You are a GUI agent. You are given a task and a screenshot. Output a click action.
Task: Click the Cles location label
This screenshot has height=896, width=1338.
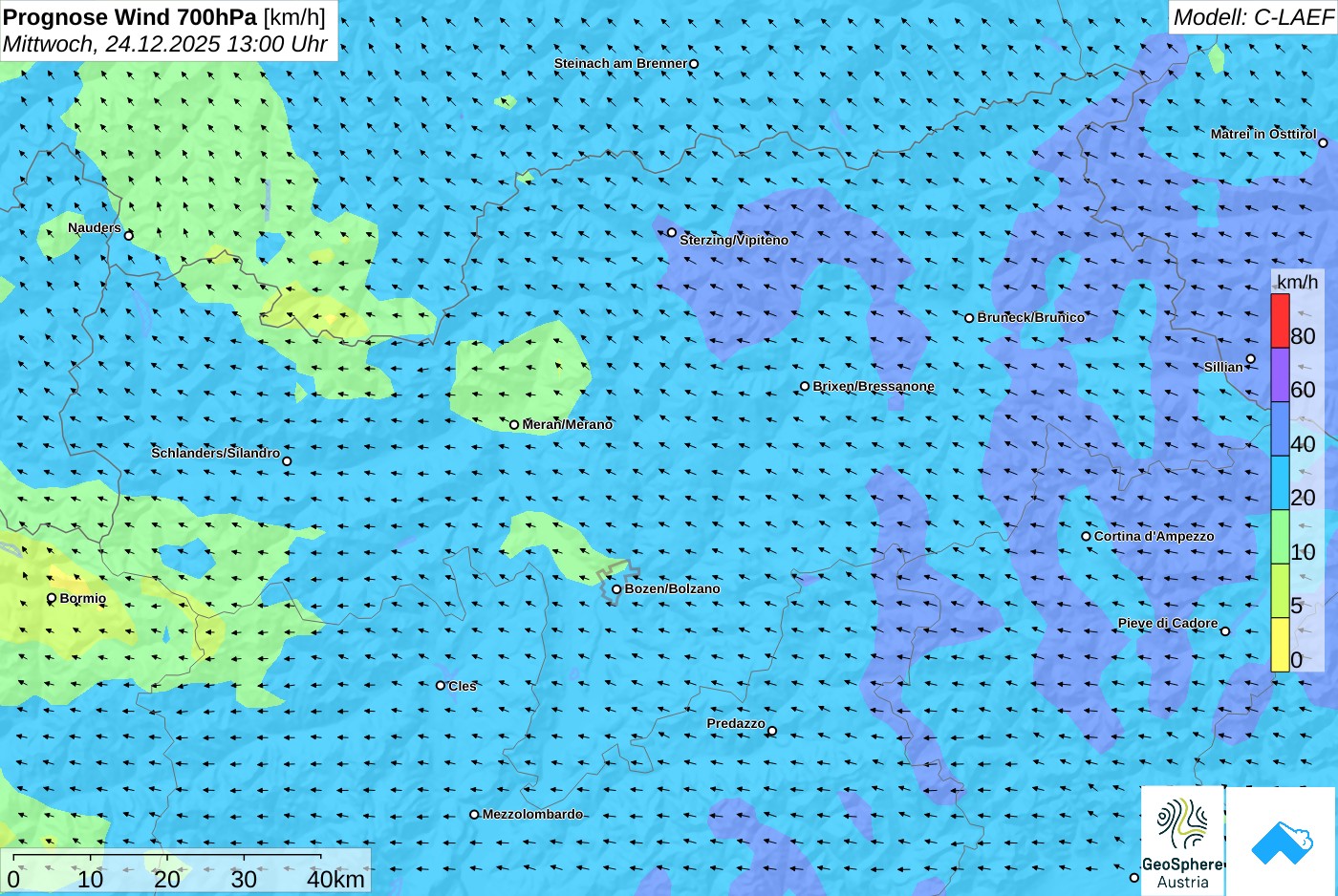click(x=463, y=686)
